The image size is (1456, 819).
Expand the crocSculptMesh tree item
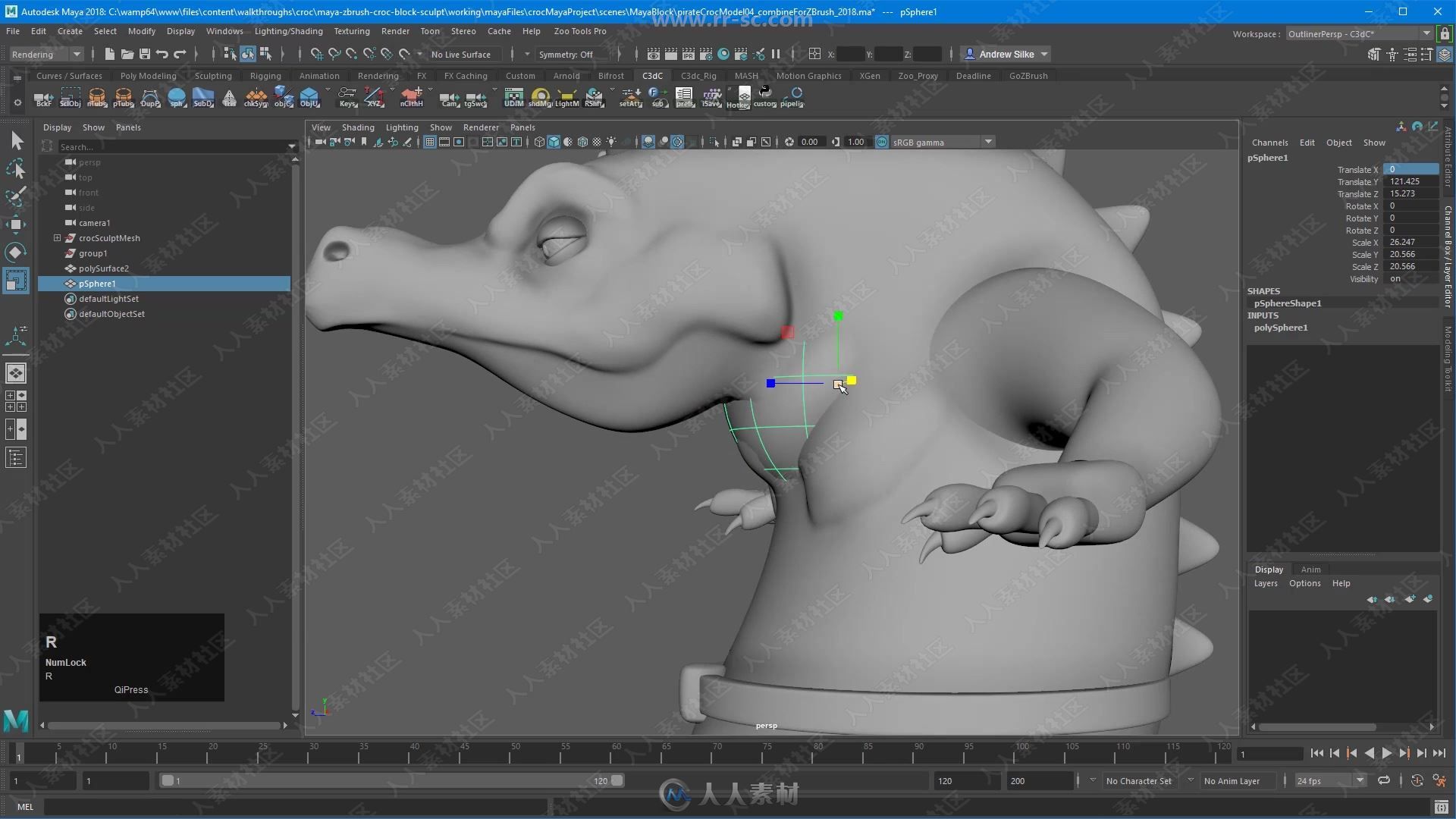[57, 237]
